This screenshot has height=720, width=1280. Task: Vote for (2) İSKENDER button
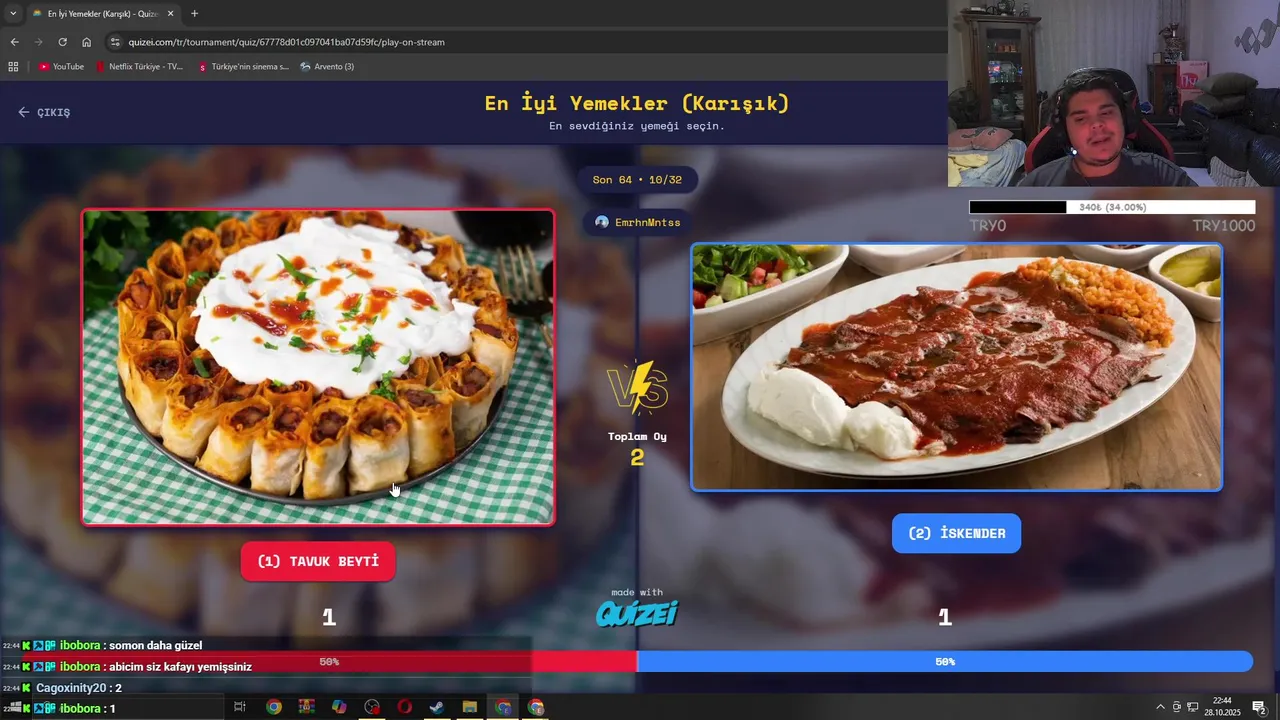pos(956,533)
